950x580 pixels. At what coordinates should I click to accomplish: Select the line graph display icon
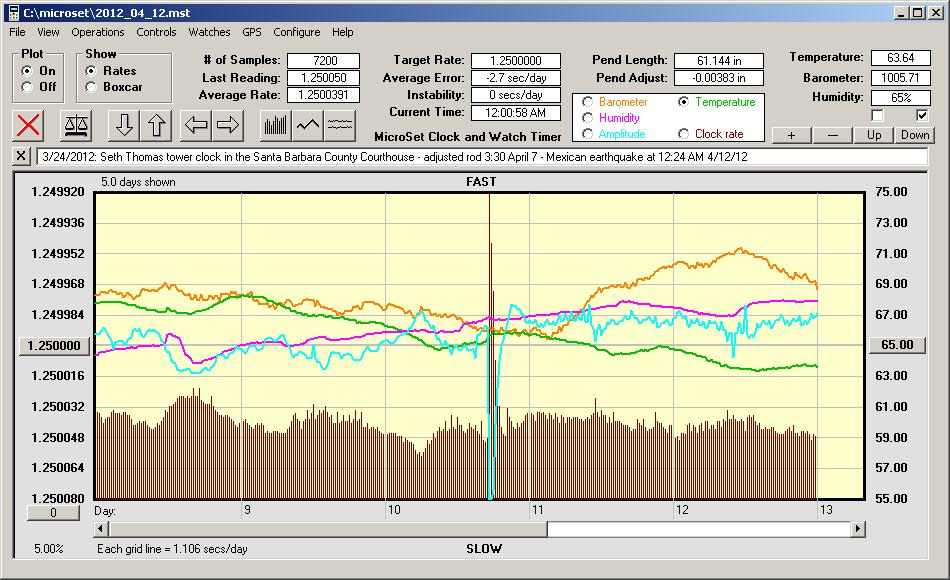[308, 125]
